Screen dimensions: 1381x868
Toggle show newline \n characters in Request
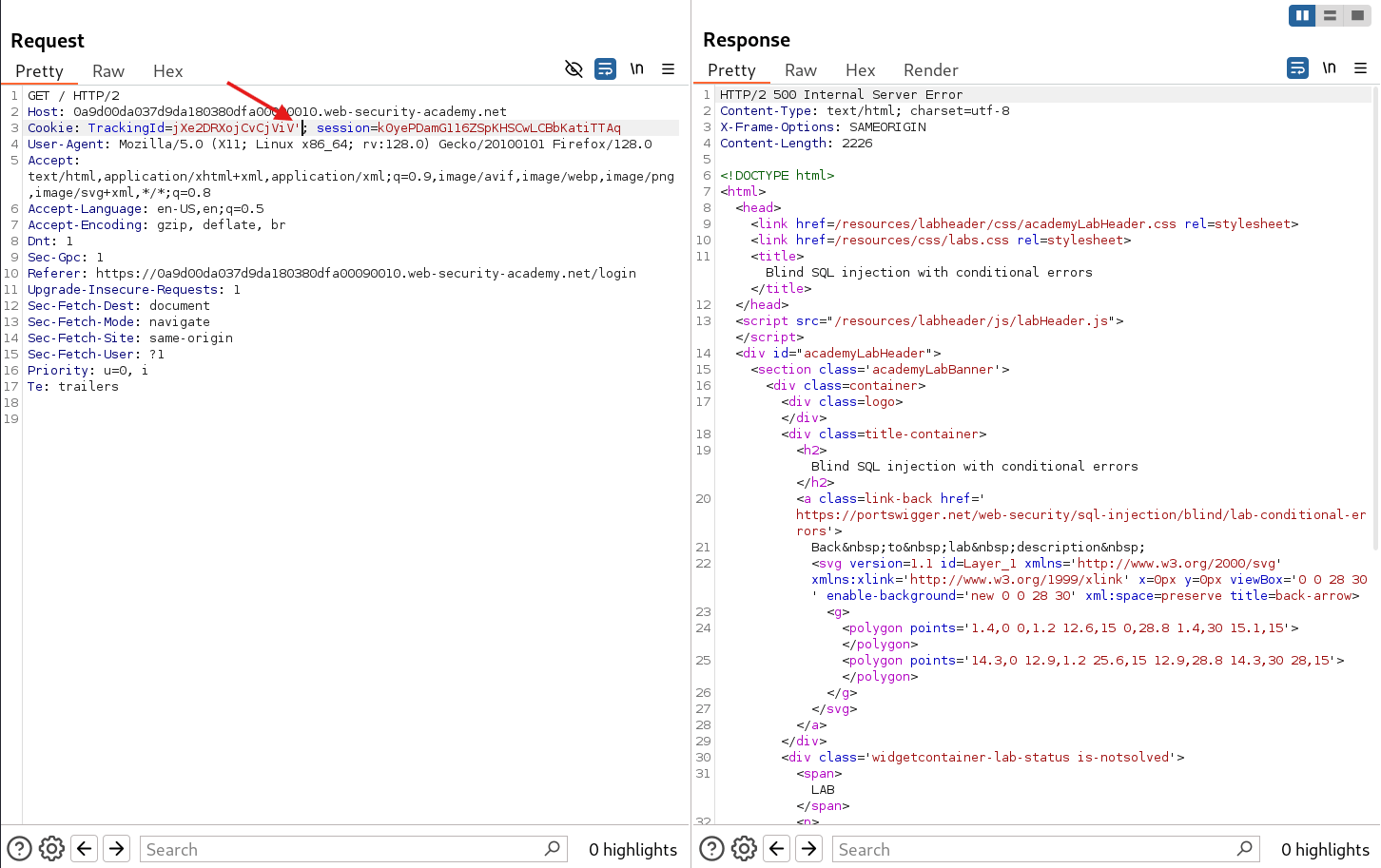click(637, 69)
